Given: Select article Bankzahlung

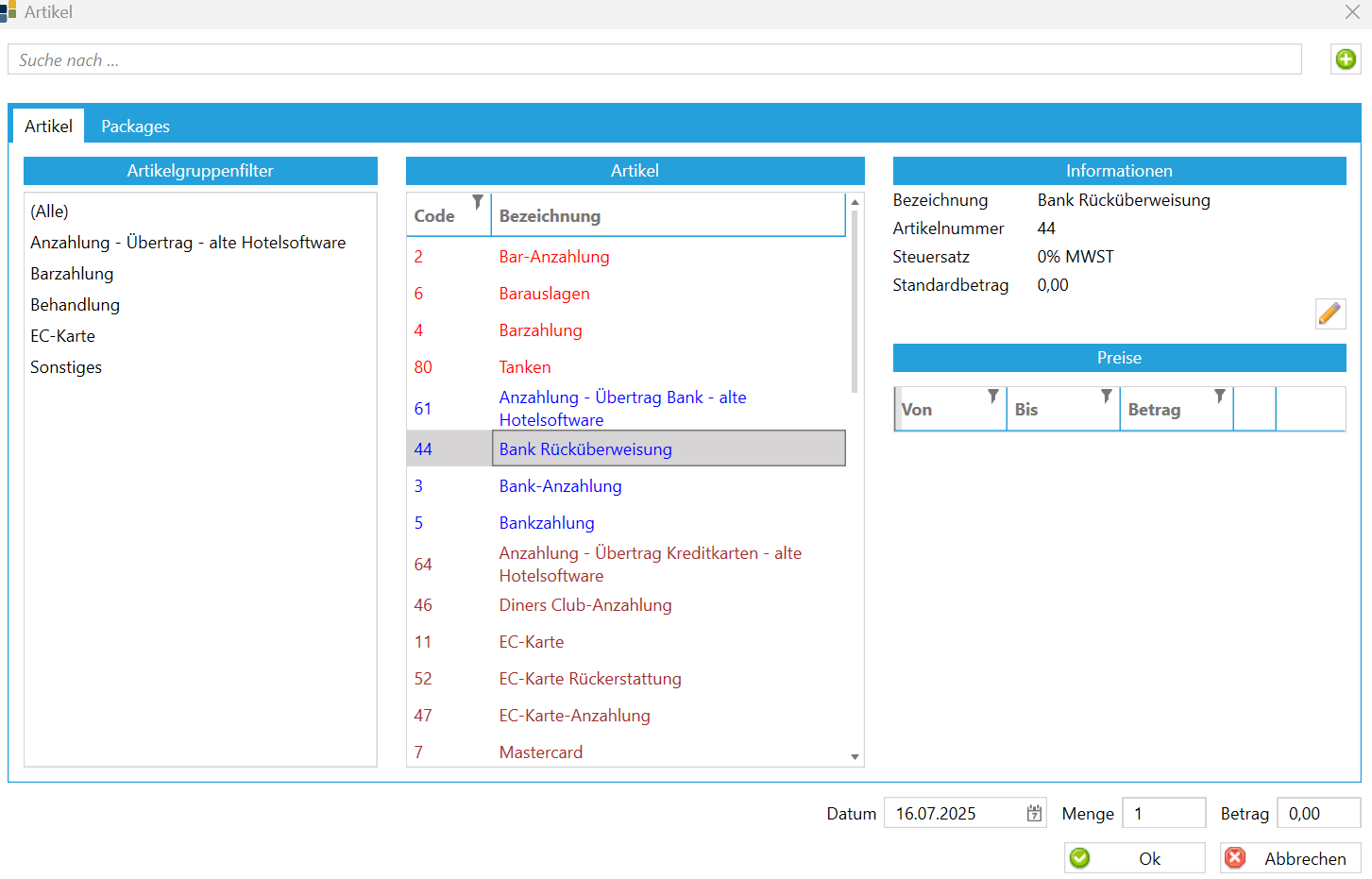Looking at the screenshot, I should pos(547,523).
